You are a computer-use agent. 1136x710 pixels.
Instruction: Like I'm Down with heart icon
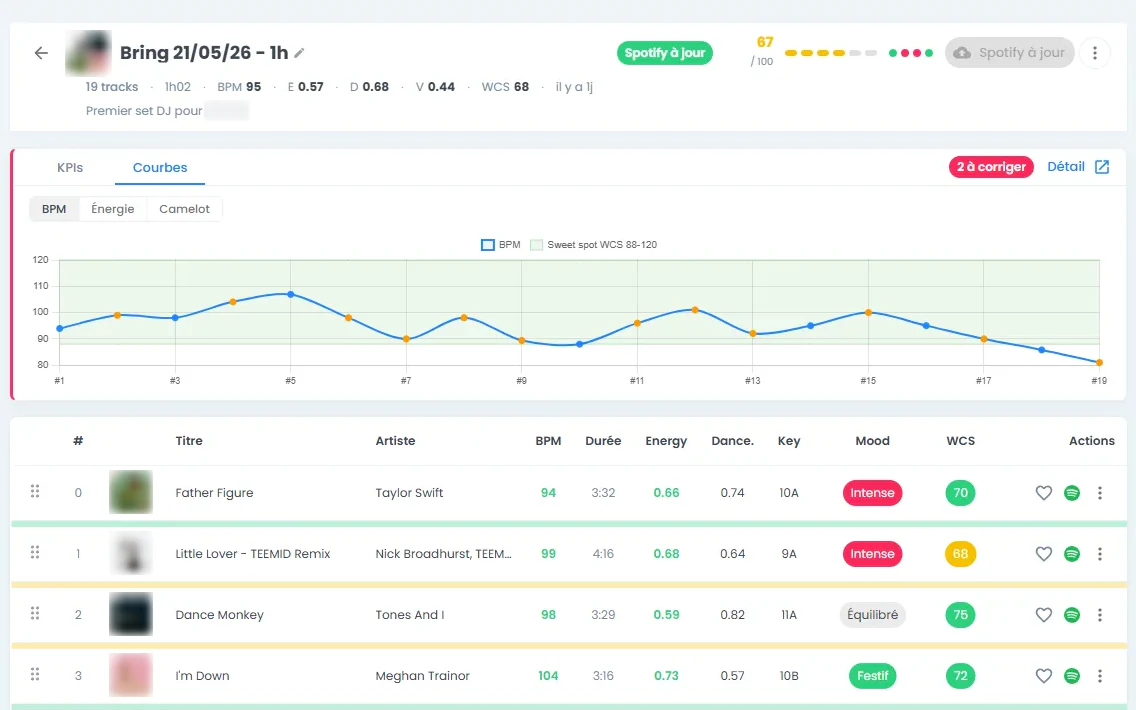pyautogui.click(x=1043, y=676)
